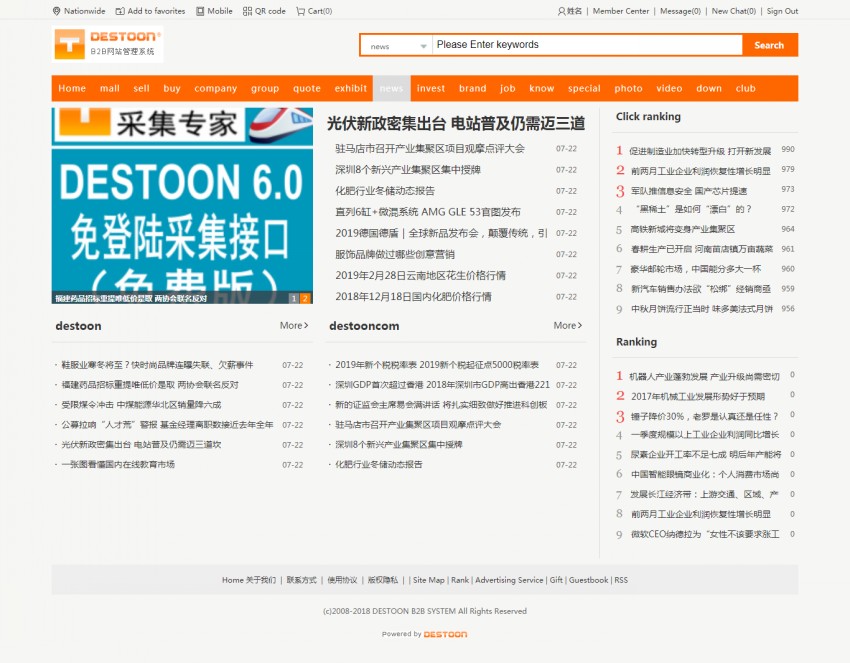Viewport: 850px width, 663px height.
Task: Open Click ranking item 7 豪华邮轮市场
Action: (696, 269)
